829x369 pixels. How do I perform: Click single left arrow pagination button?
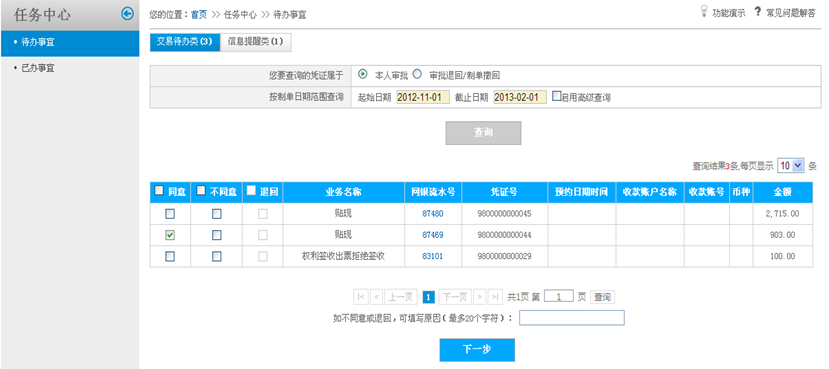pyautogui.click(x=376, y=297)
